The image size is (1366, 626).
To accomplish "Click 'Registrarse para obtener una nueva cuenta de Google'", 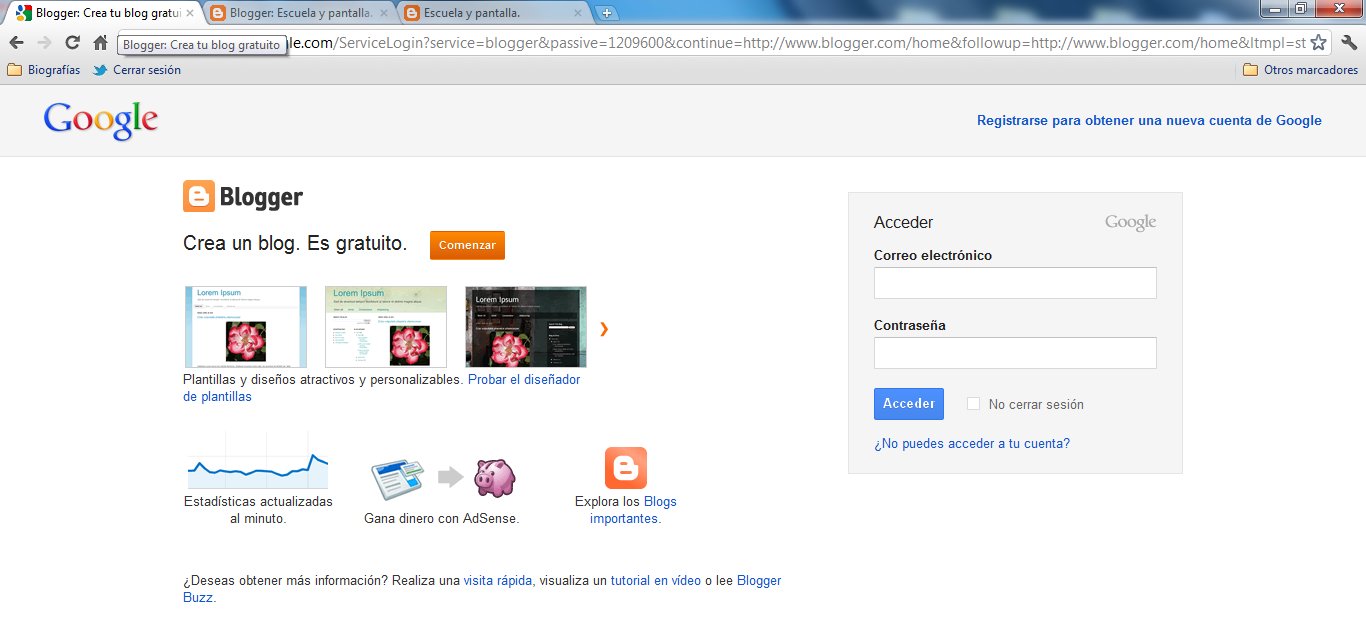I will coord(1149,120).
